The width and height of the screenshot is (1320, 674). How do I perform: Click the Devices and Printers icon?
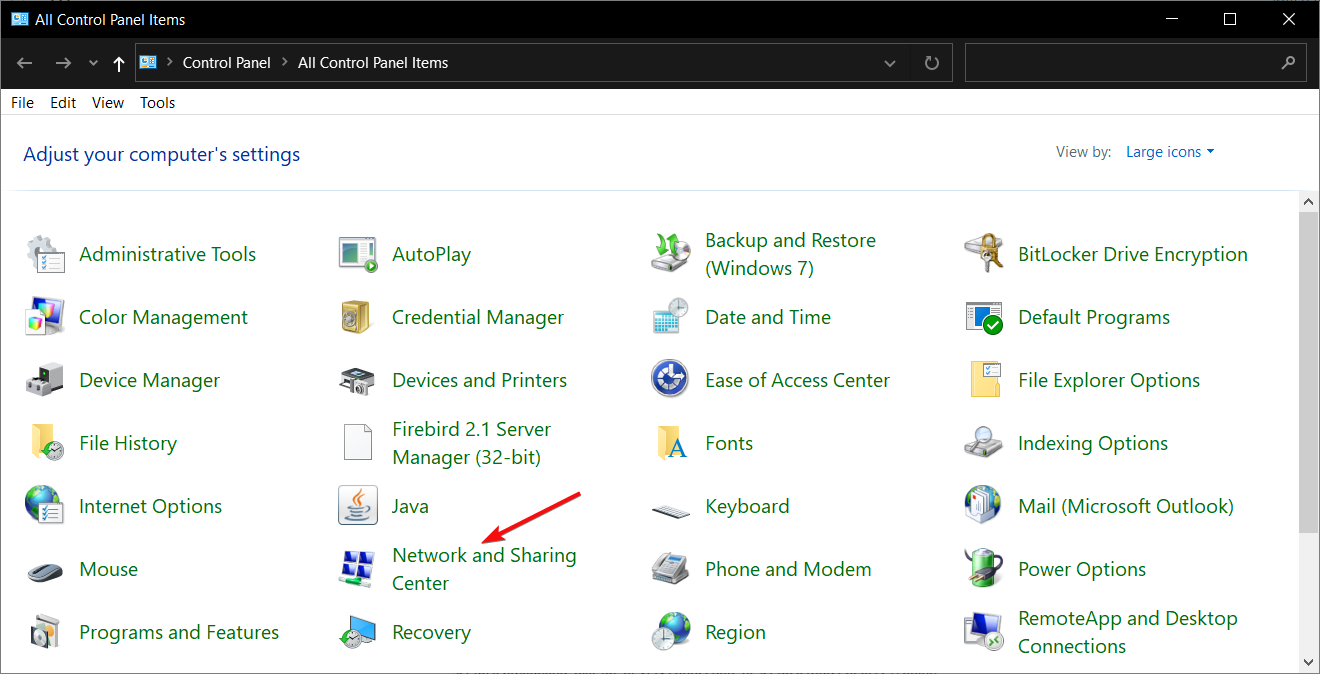tap(357, 381)
